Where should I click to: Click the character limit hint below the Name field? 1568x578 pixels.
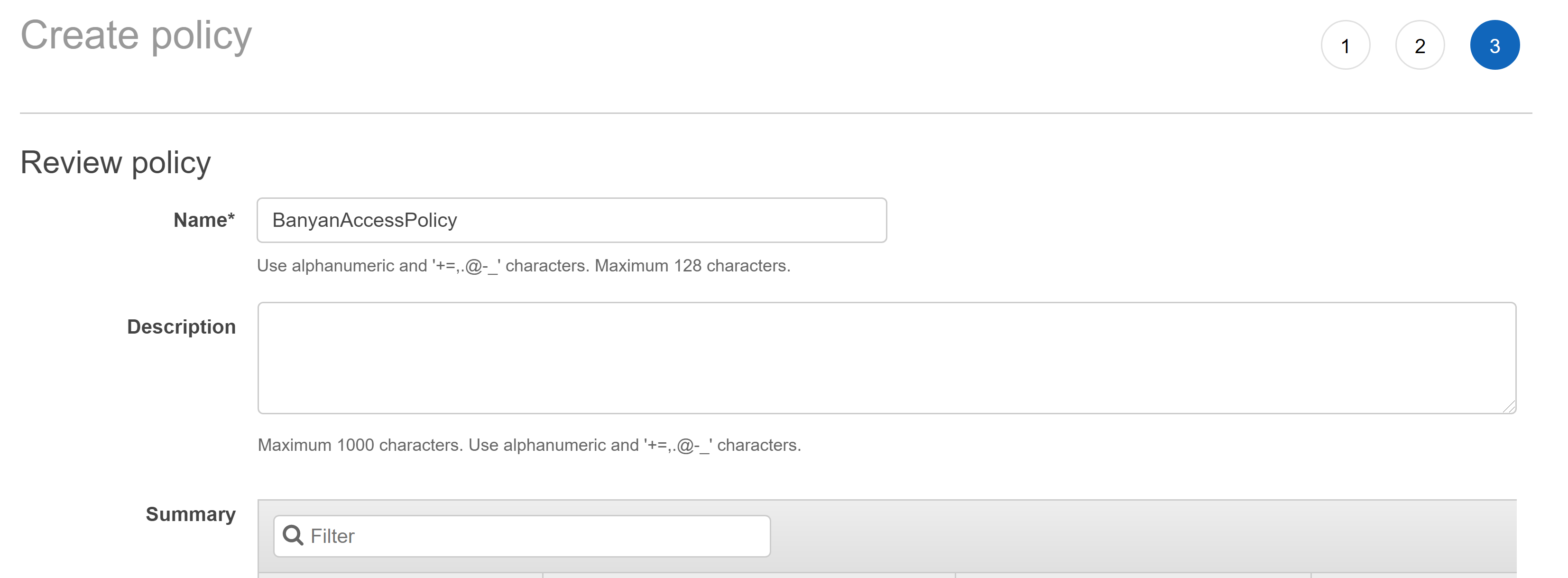[x=524, y=266]
